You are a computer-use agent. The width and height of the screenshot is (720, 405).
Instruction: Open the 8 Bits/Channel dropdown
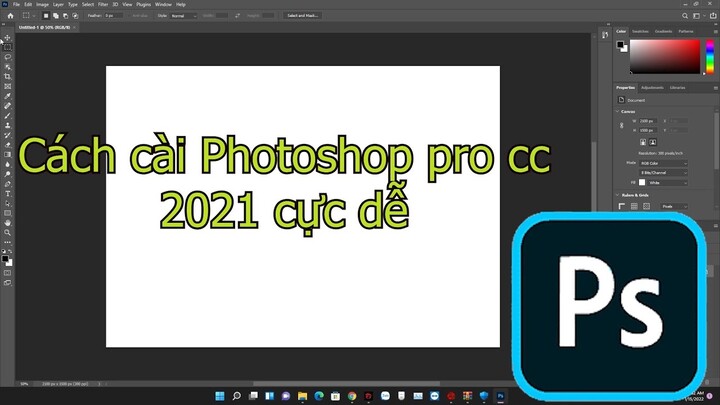[664, 173]
